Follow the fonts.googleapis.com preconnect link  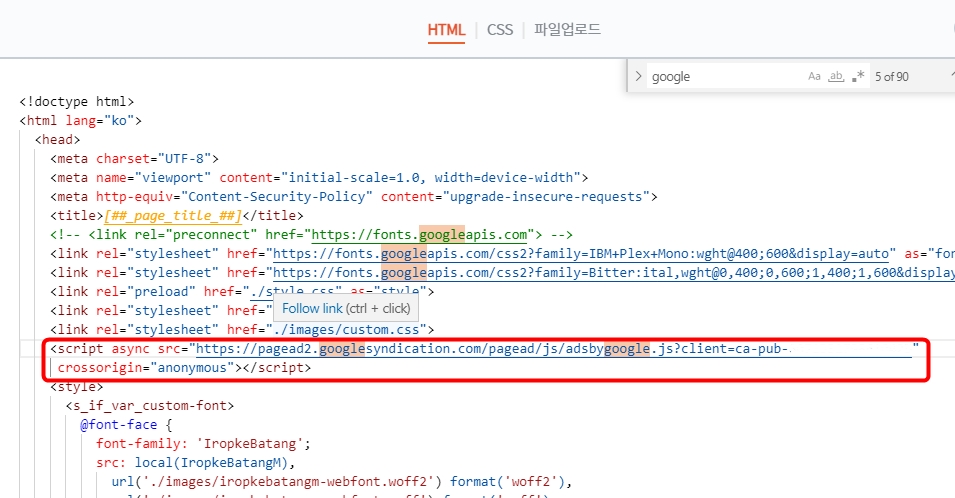[x=419, y=235]
